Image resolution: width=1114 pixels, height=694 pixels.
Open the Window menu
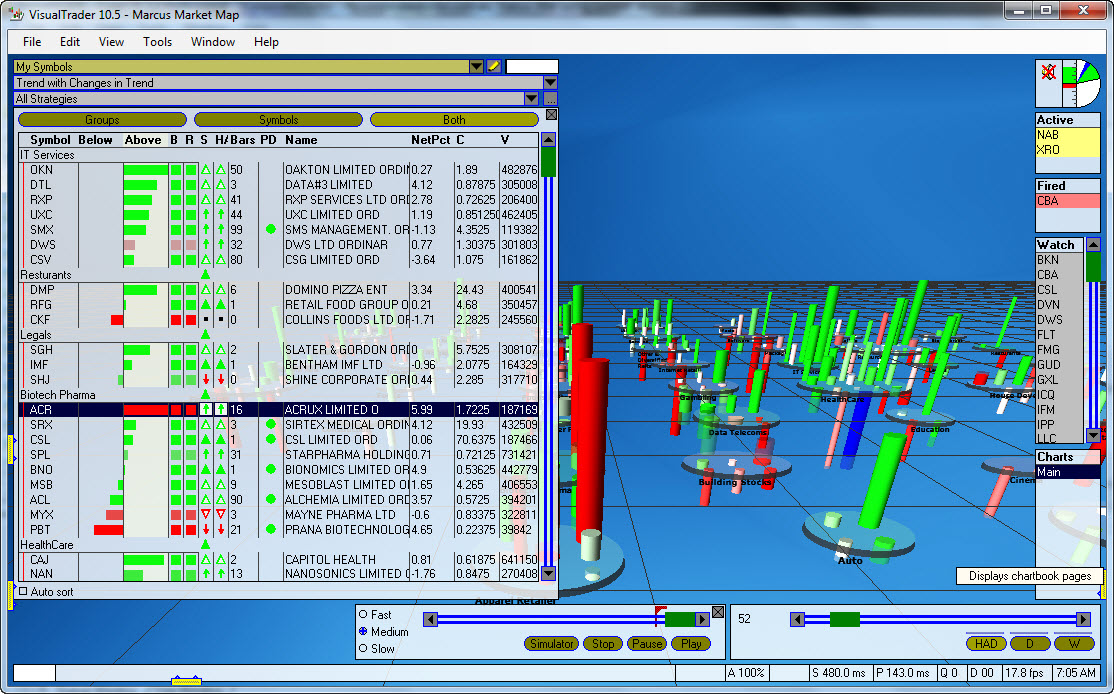pos(212,42)
